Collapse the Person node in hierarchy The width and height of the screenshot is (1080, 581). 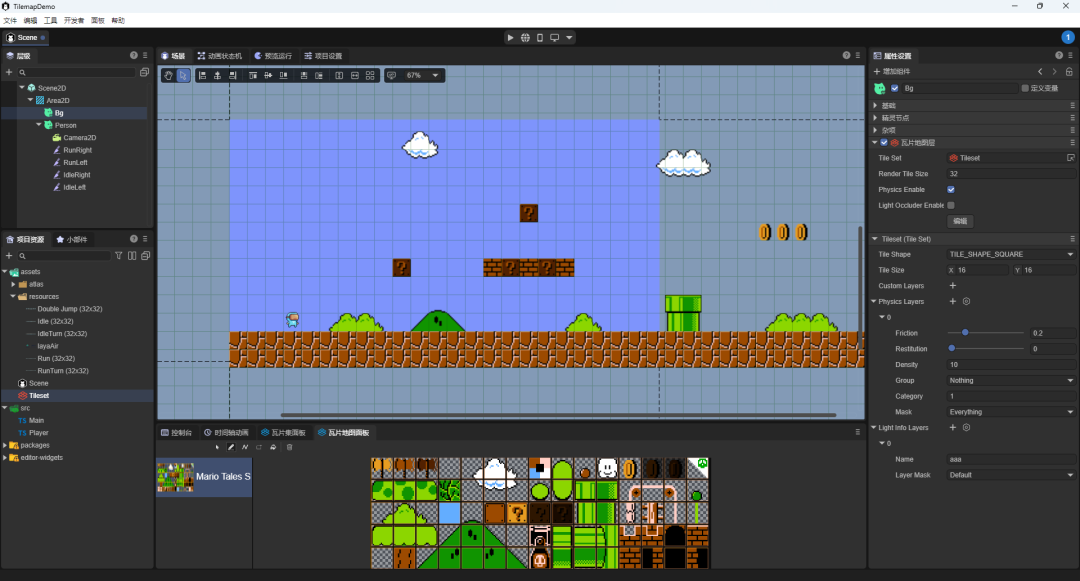[39, 125]
